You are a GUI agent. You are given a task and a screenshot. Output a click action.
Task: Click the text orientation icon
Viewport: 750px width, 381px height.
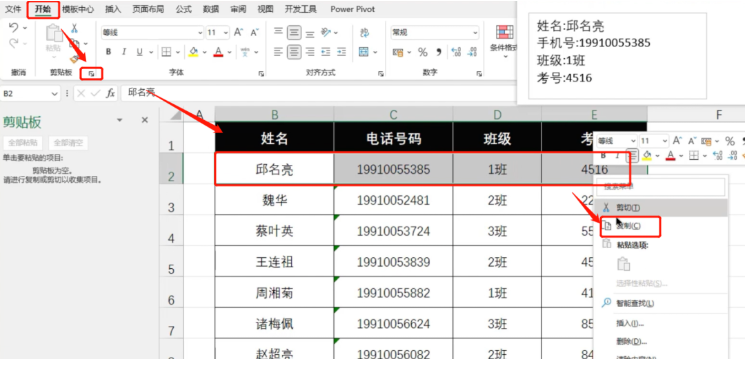click(326, 32)
